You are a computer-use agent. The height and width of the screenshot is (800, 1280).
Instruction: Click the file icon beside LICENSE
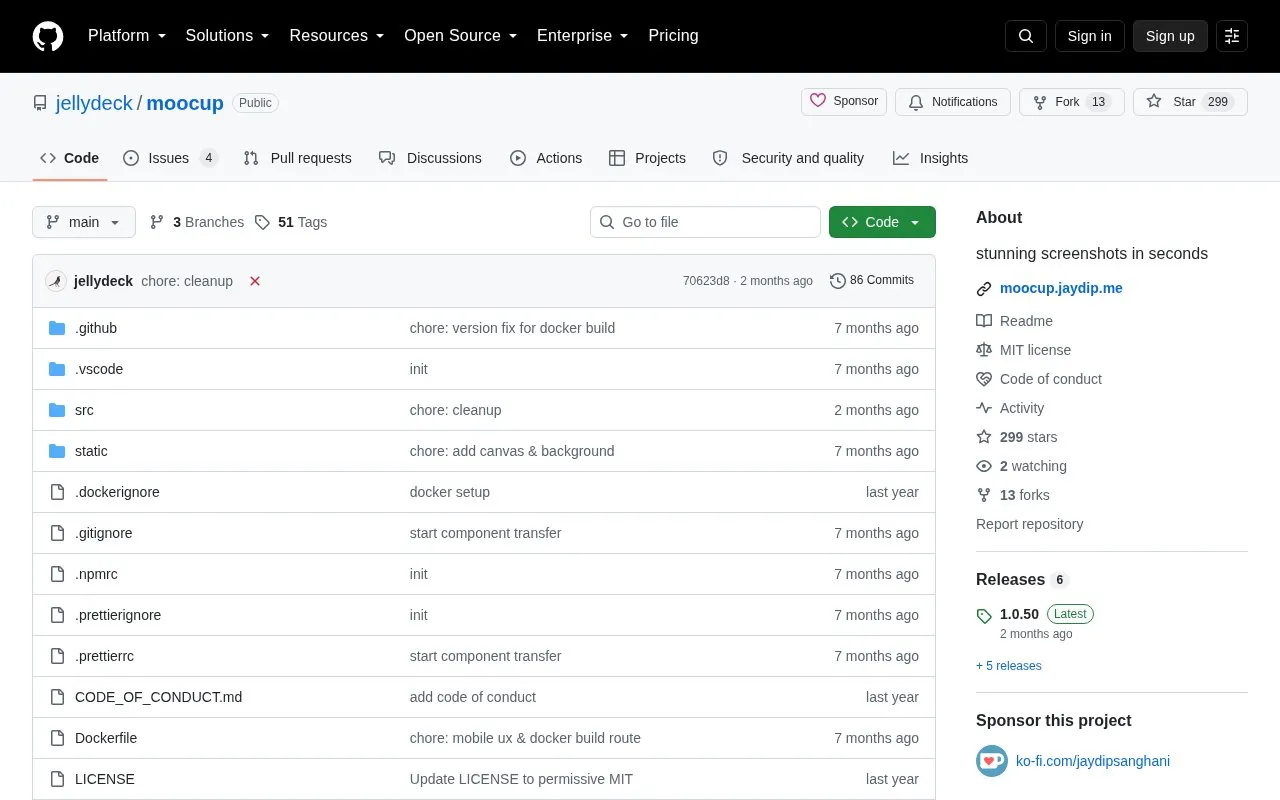pos(57,779)
